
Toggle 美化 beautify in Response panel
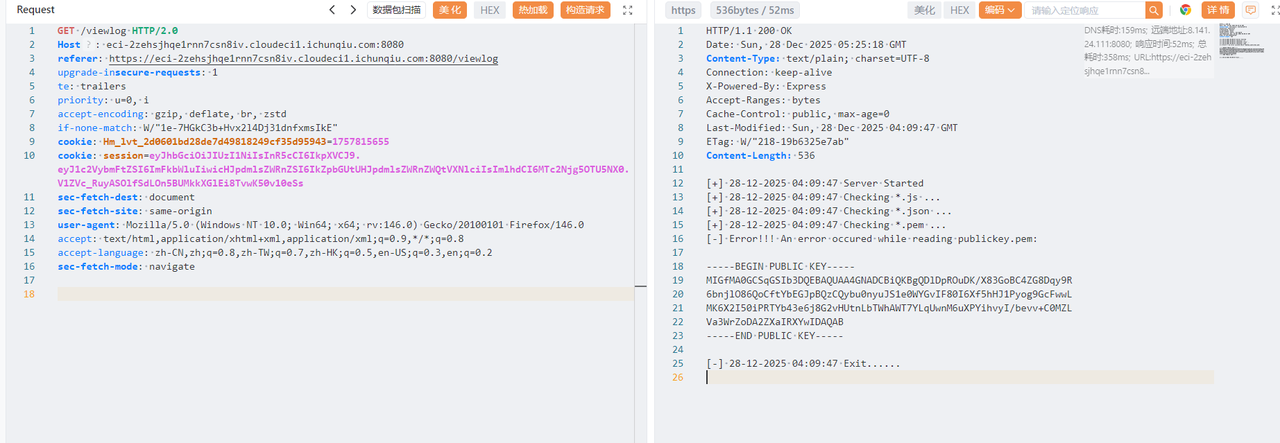(923, 10)
